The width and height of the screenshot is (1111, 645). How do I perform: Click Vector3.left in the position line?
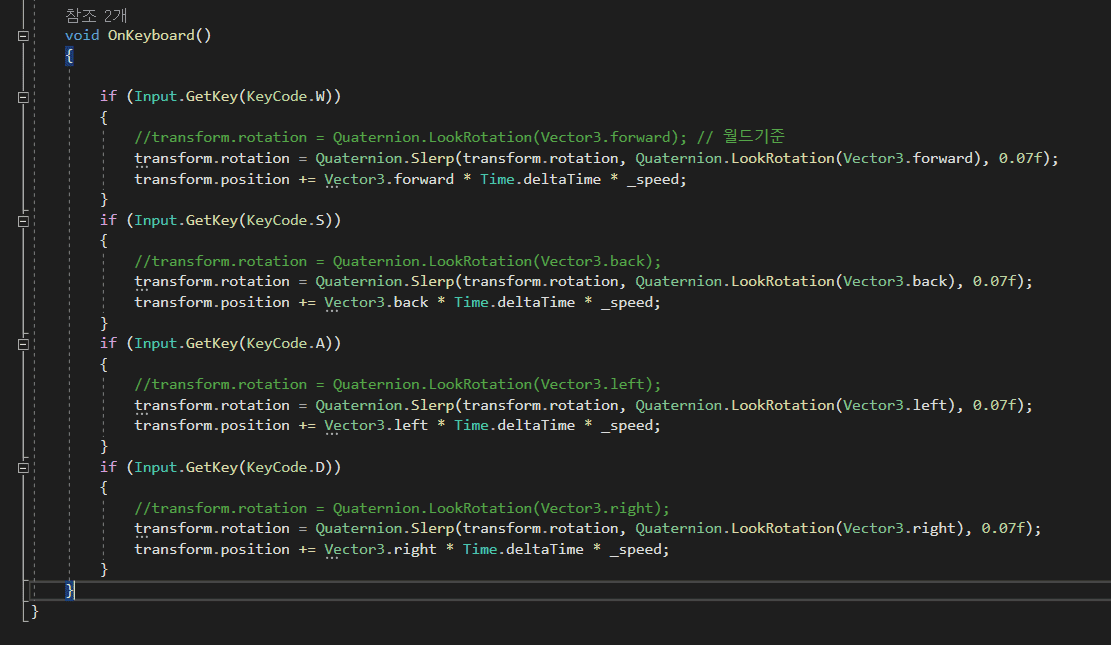pos(376,425)
